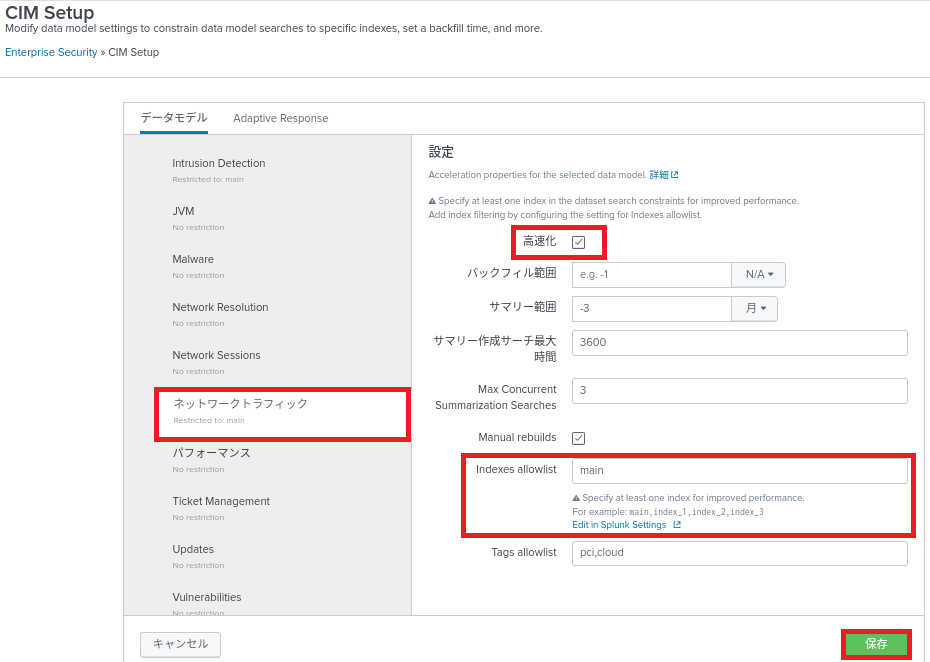This screenshot has width=930, height=662.
Task: Select the Intrusion Detection data model
Action: coord(219,164)
